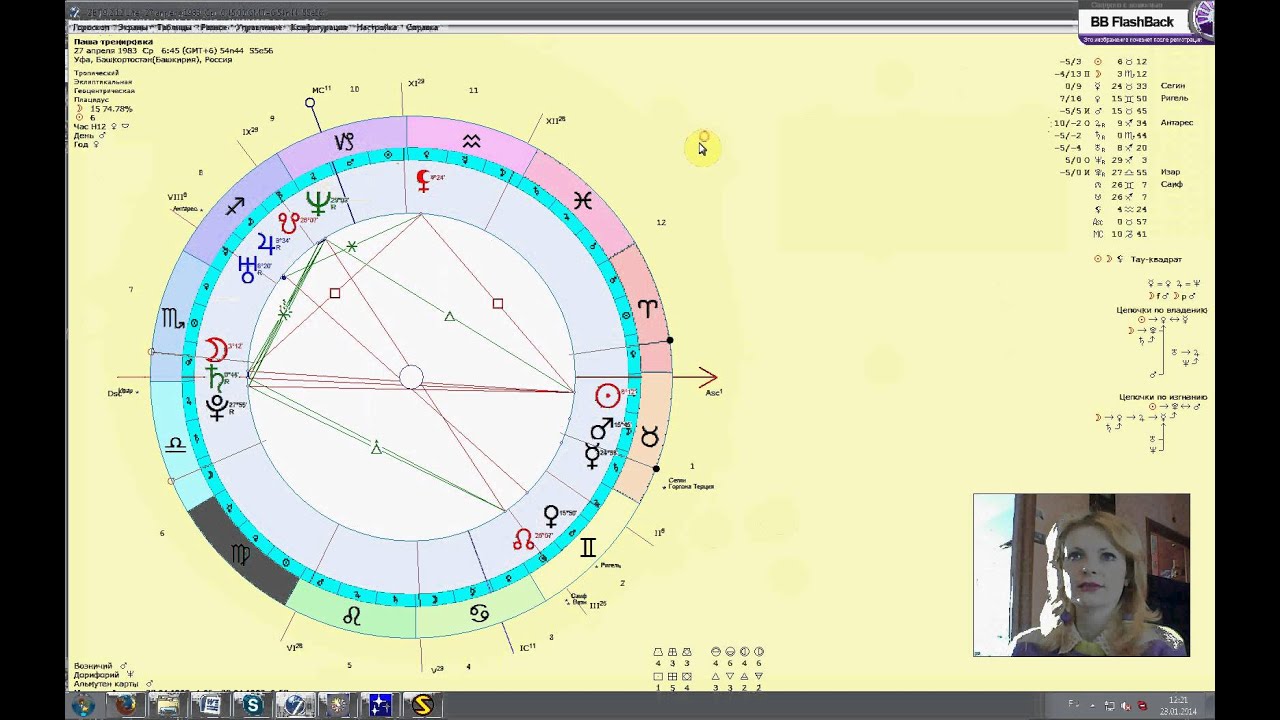
Task: Select the Scorpio zodiac sign
Action: 173,319
